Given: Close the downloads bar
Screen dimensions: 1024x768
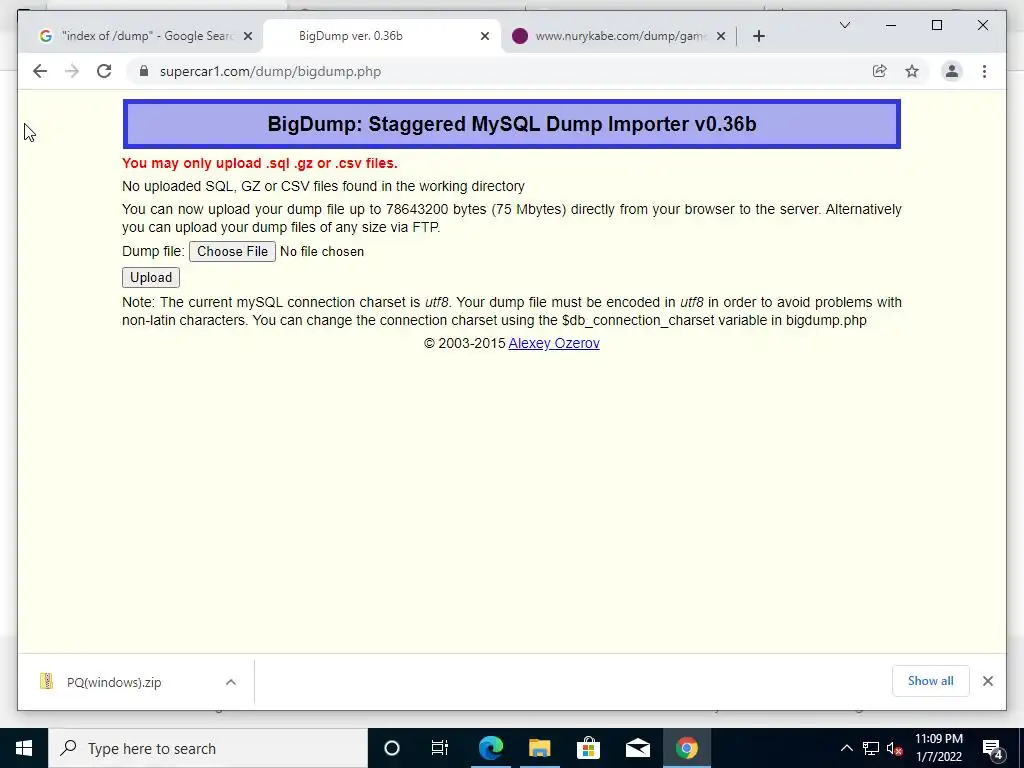Looking at the screenshot, I should (x=987, y=681).
